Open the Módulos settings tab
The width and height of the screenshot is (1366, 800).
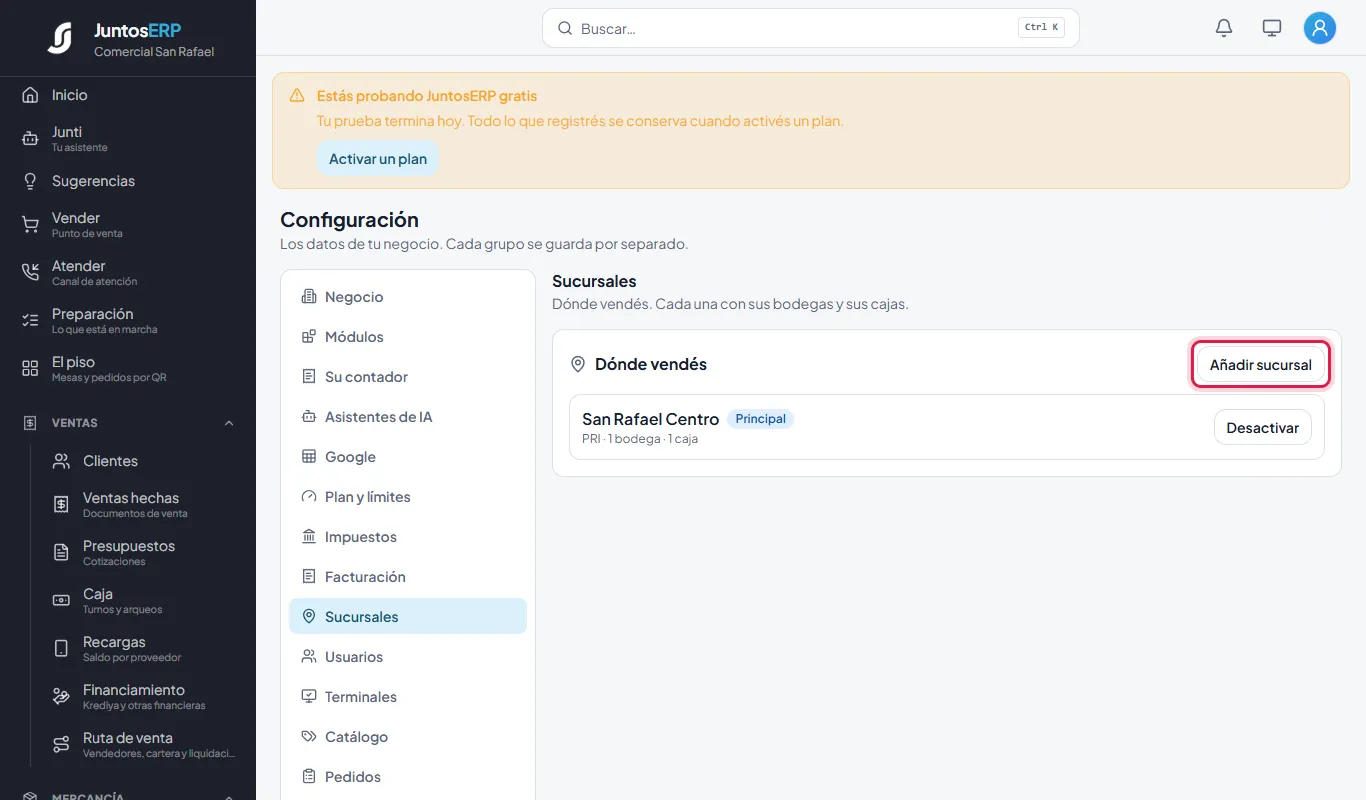tap(408, 337)
